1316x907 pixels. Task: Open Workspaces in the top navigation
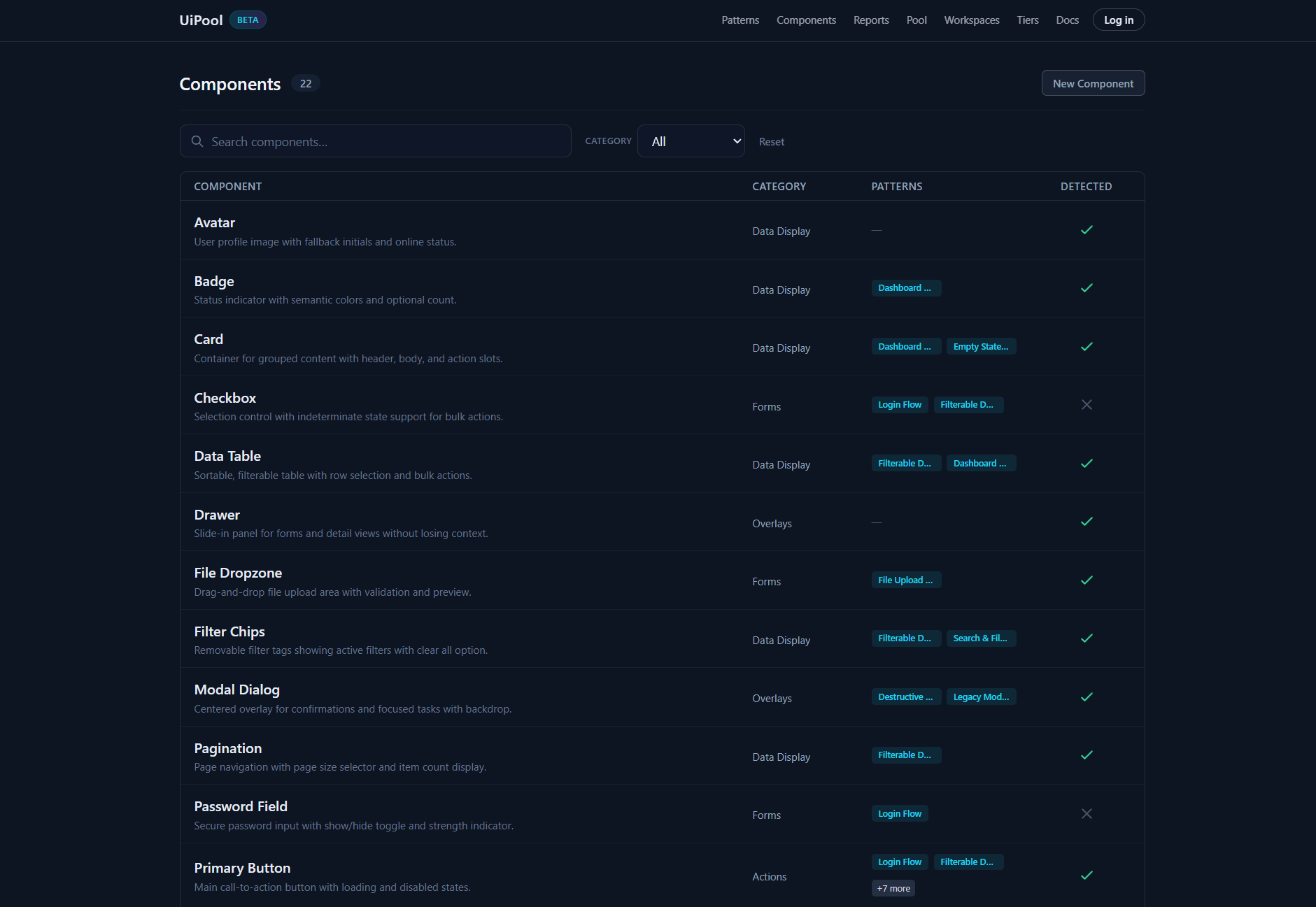coord(972,20)
